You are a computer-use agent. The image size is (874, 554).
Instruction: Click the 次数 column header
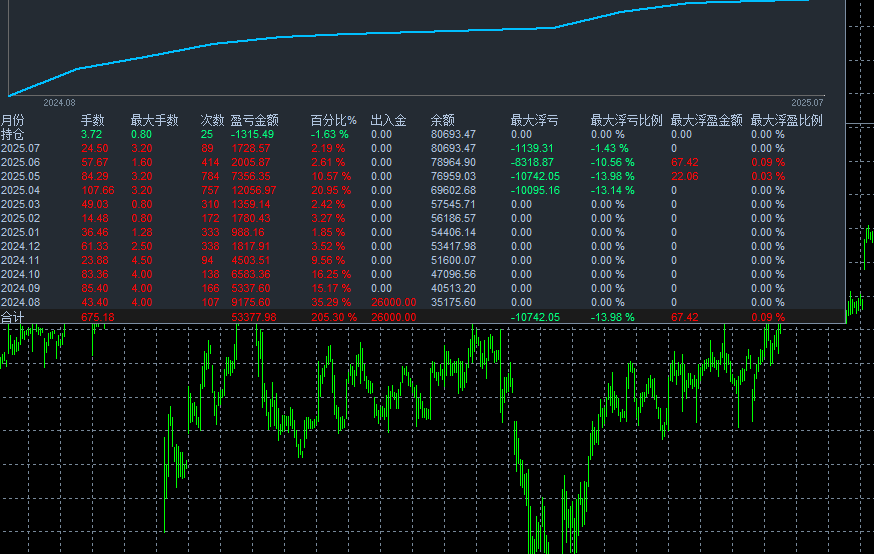tap(212, 120)
